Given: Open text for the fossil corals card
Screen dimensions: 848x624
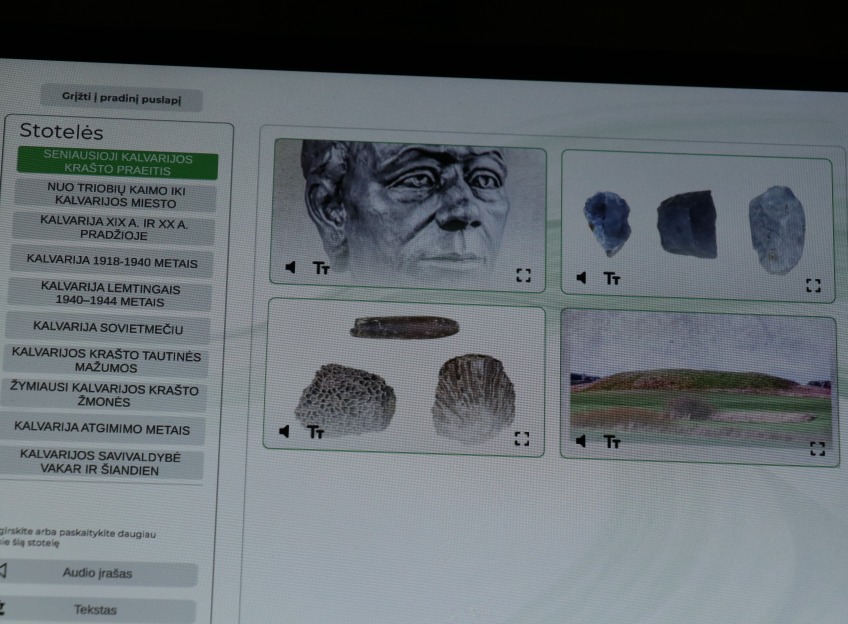Looking at the screenshot, I should point(315,433).
